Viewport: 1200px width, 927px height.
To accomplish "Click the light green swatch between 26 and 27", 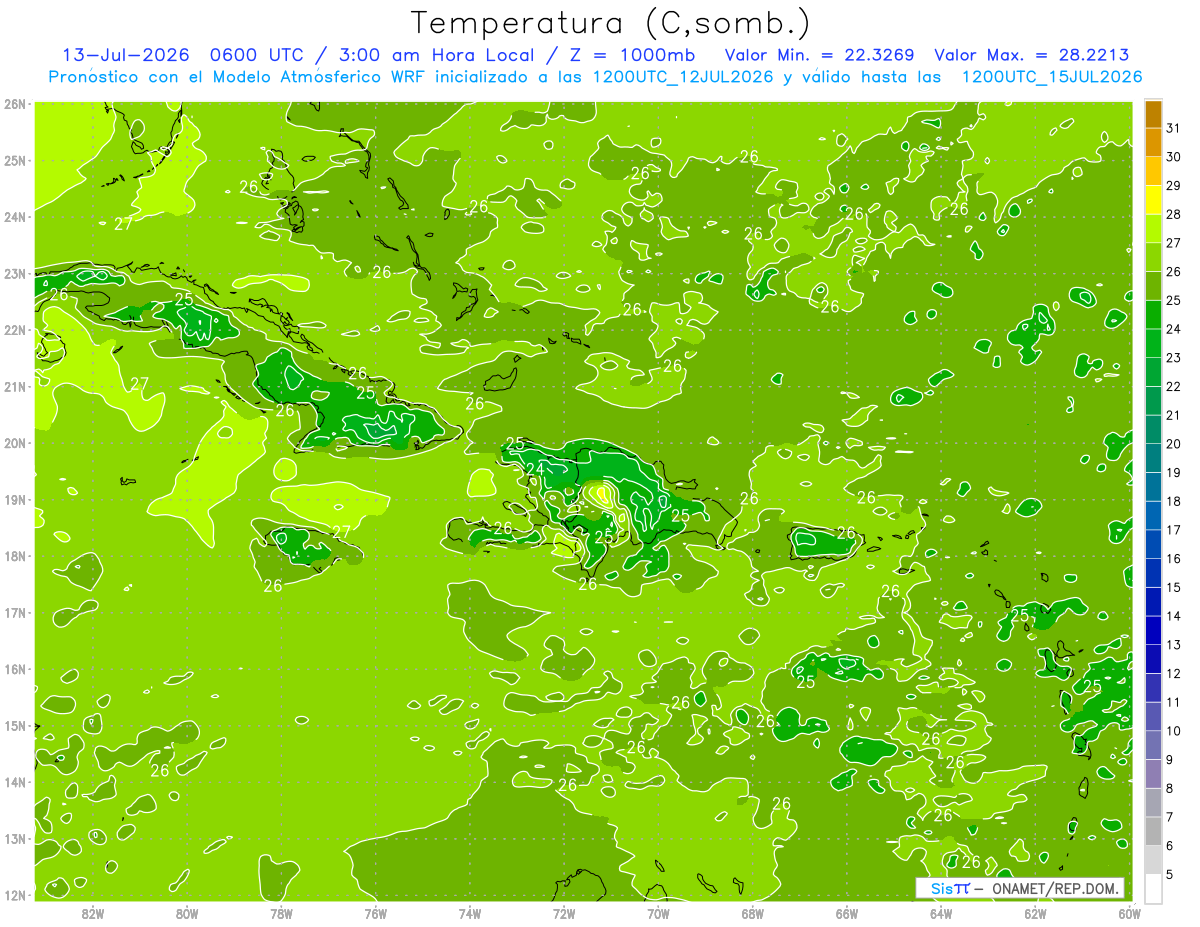I will point(1153,257).
